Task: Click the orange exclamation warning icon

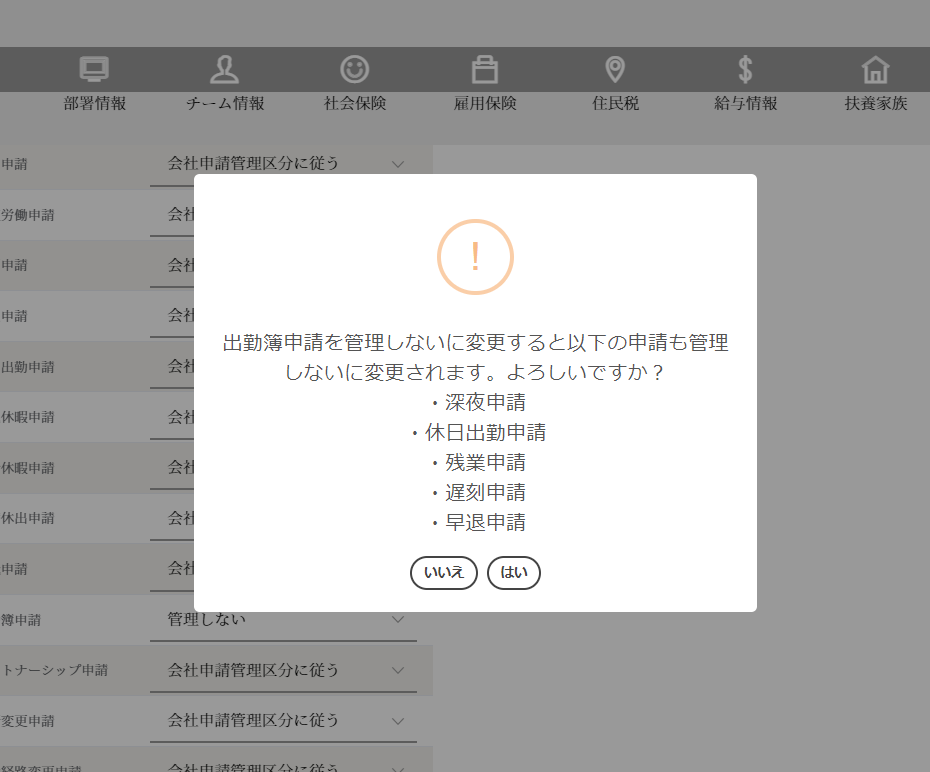Action: tap(475, 257)
